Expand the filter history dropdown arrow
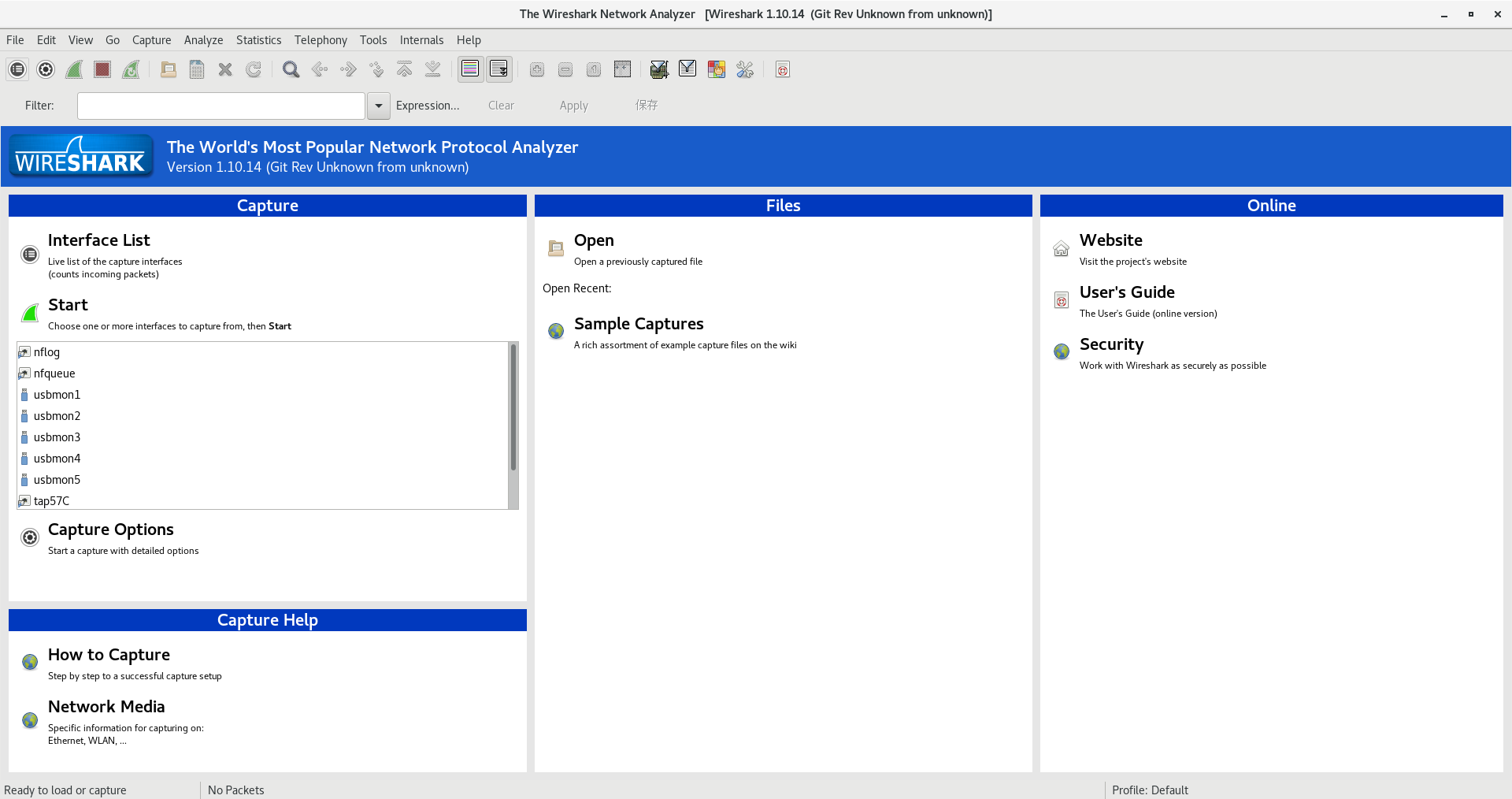 [379, 106]
